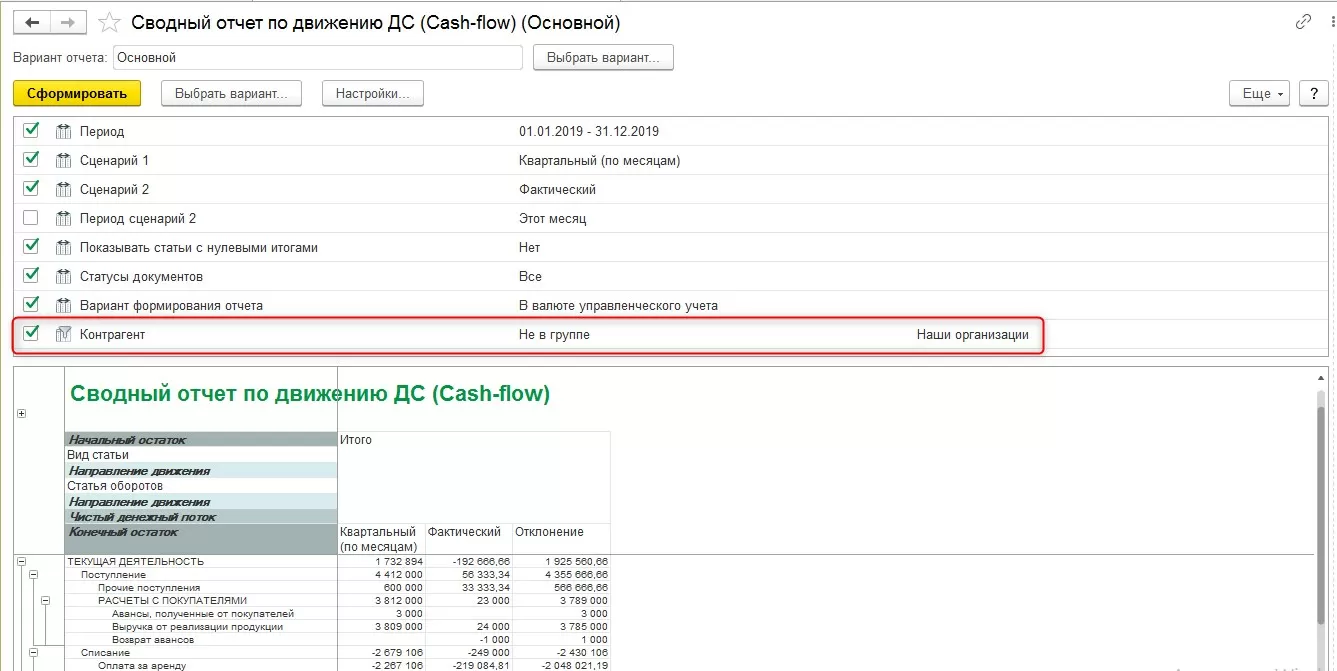Click the filter icon beside Контрагент
1337x671 pixels.
[x=64, y=334]
